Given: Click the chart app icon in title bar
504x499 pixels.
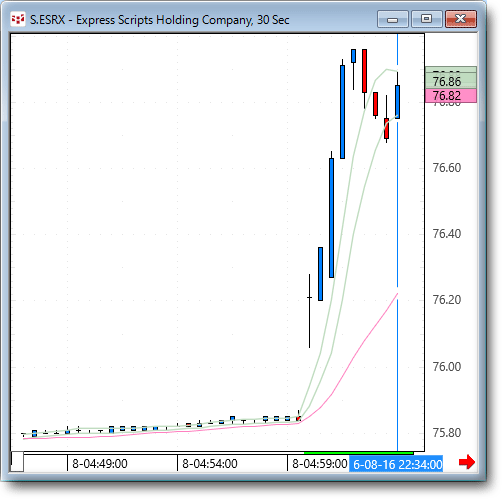Looking at the screenshot, I should tap(18, 20).
